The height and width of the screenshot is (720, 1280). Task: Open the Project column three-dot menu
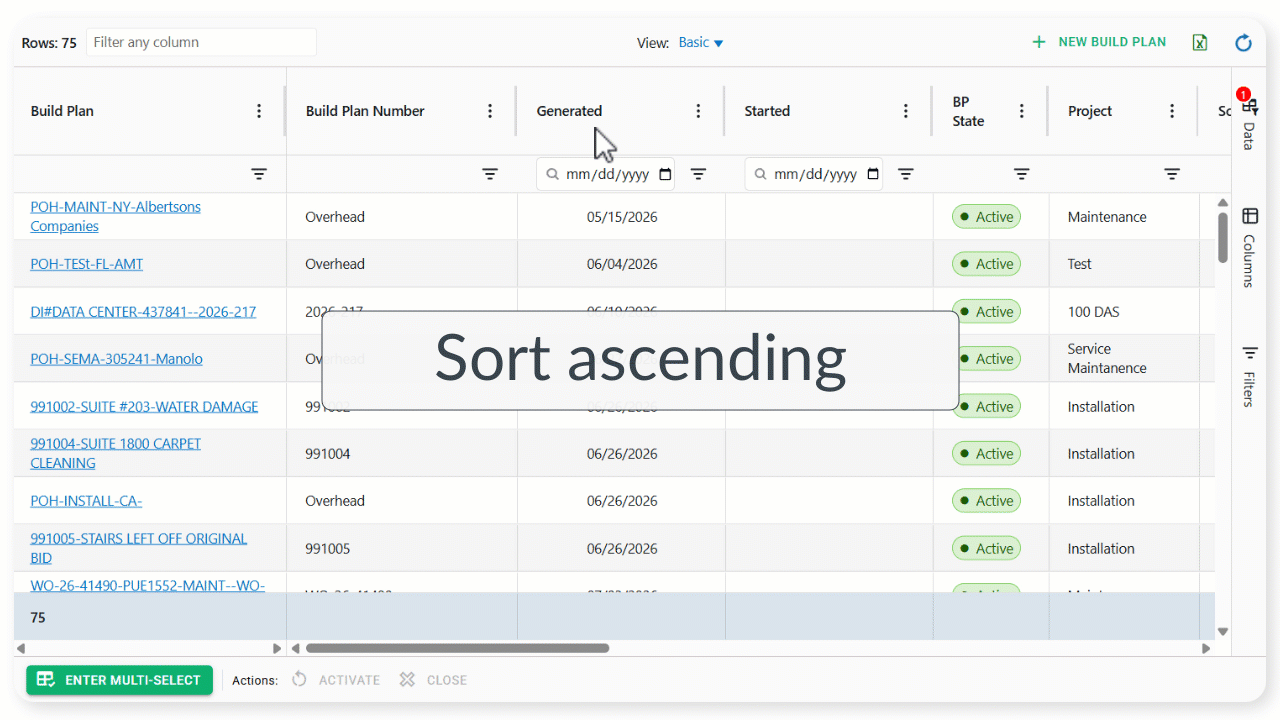click(1172, 111)
